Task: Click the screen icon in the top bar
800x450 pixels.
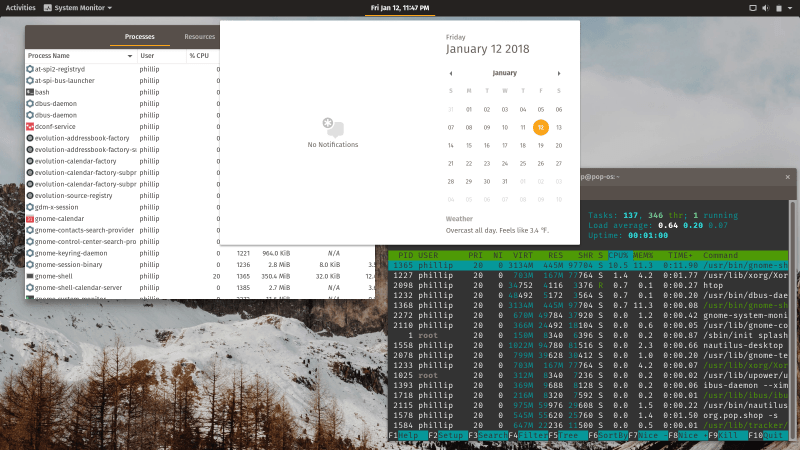Action: click(753, 8)
